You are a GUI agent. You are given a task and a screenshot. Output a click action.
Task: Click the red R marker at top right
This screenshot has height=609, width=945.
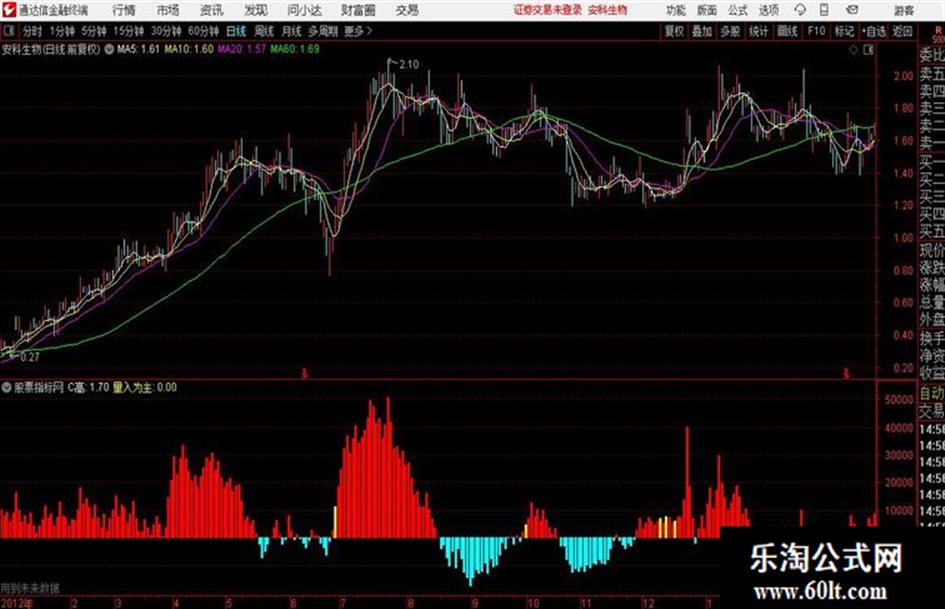(937, 31)
